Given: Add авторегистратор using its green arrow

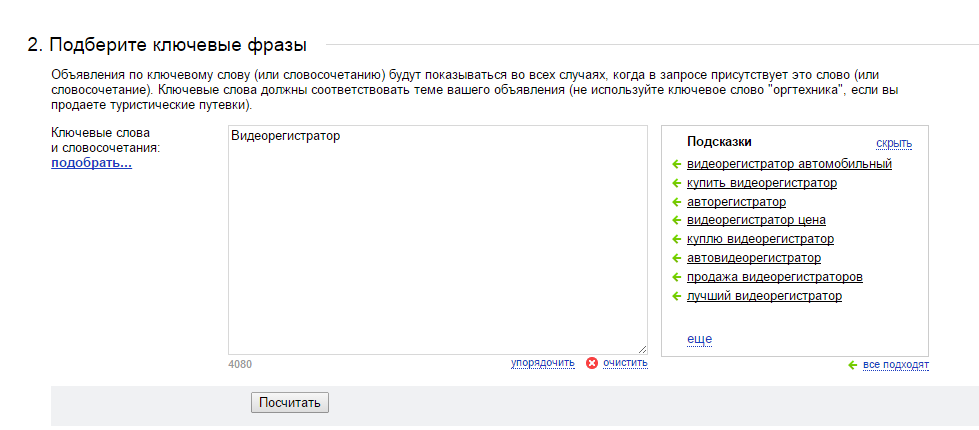Looking at the screenshot, I should [x=676, y=202].
